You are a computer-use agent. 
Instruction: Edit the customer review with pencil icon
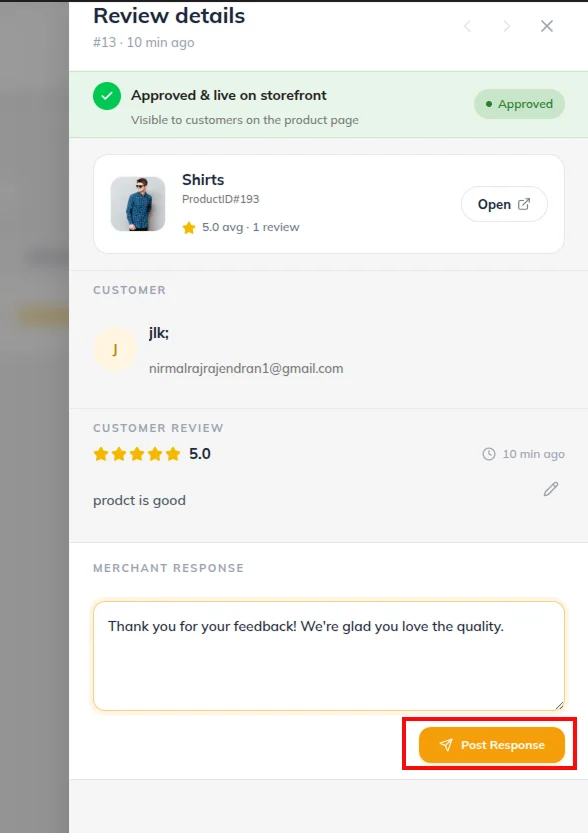pos(551,489)
